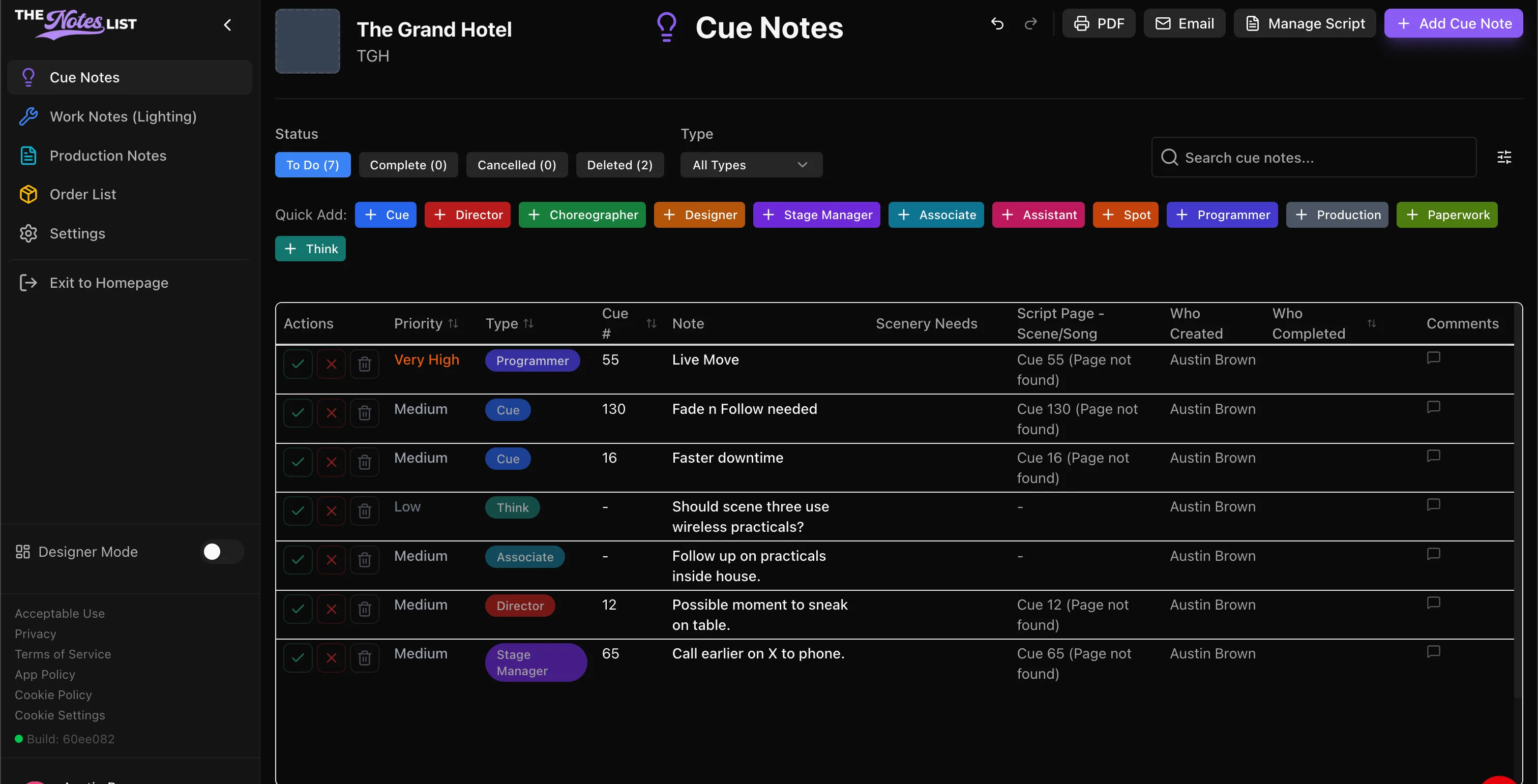The width and height of the screenshot is (1538, 784).
Task: Switch to the Deleted (2) status tab
Action: pos(619,165)
